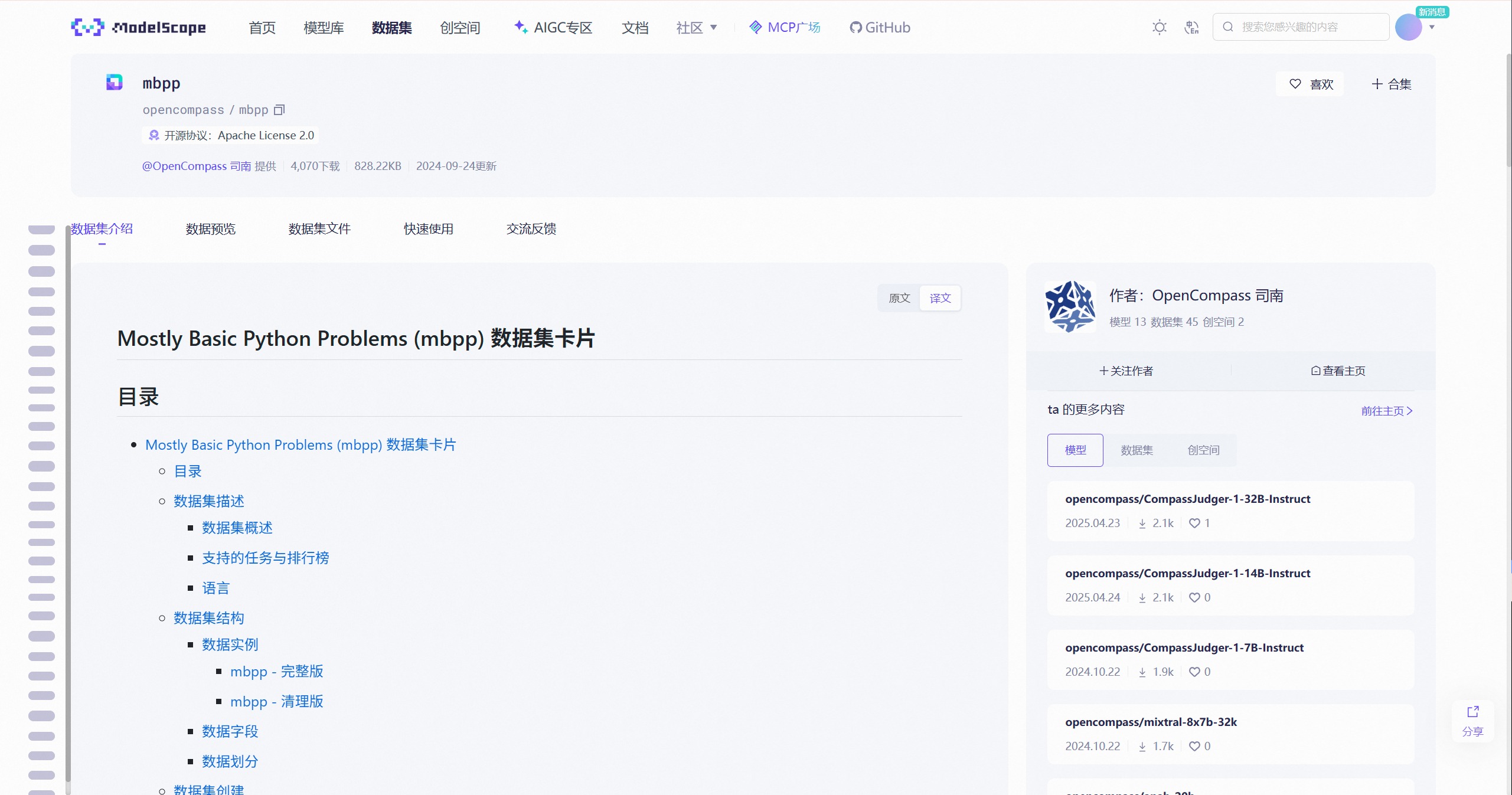Viewport: 1512px width, 795px height.
Task: Open 数据集 in the navigation bar
Action: [392, 28]
